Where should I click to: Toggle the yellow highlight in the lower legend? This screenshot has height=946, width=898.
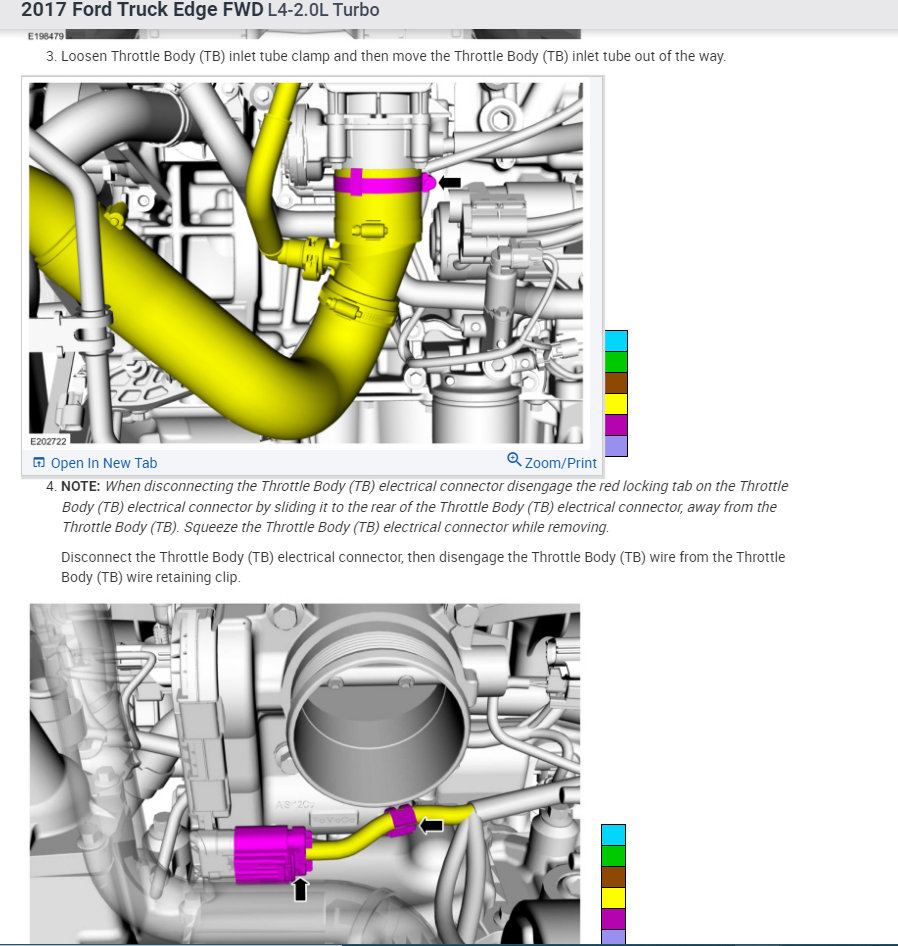click(x=611, y=899)
